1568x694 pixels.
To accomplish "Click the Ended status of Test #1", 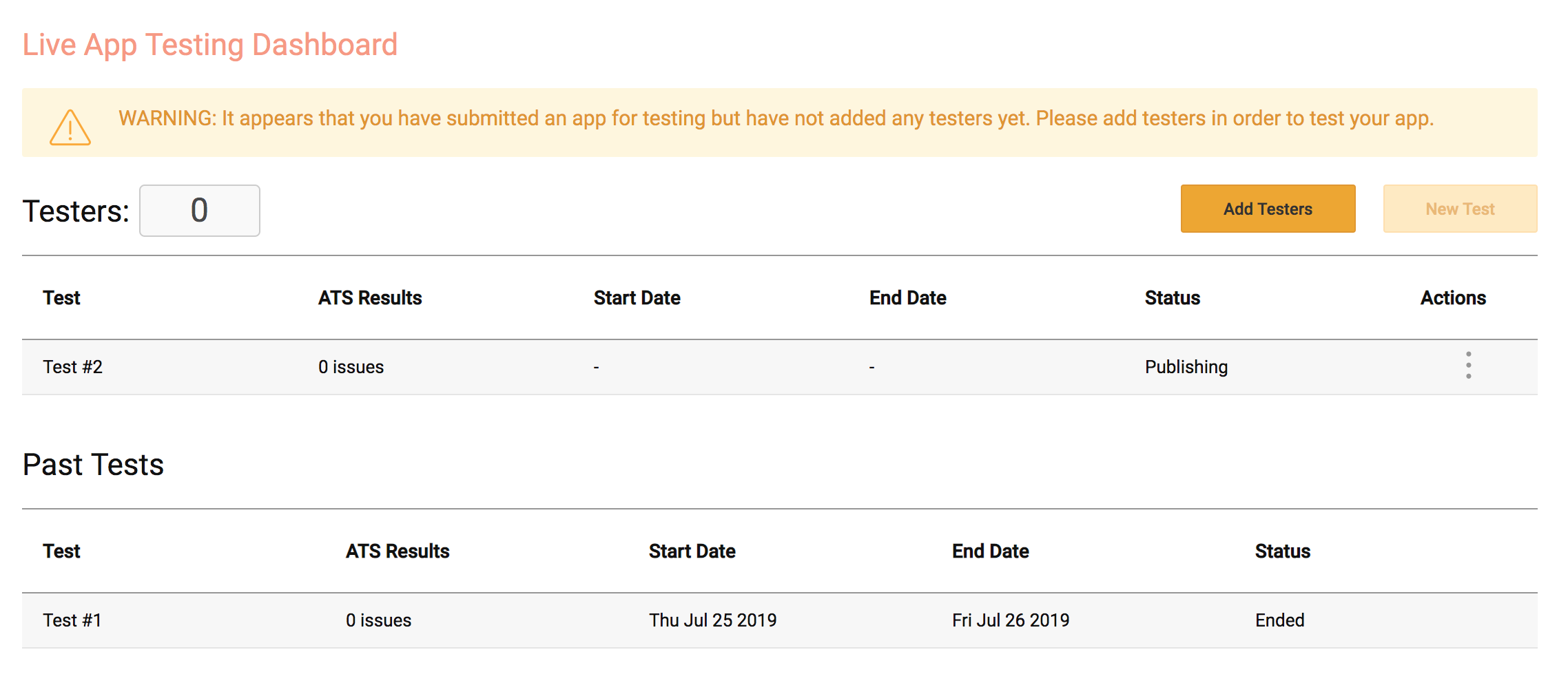I will (1279, 620).
